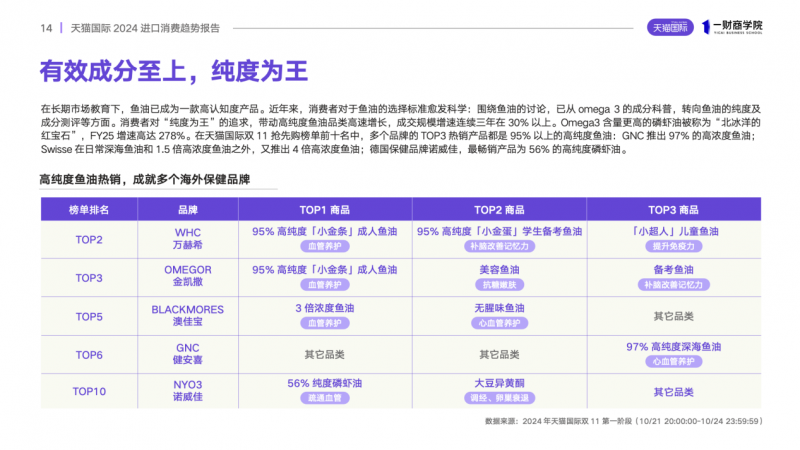Click the NYO3 诺威佳 brand cell
This screenshot has width=800, height=450.
click(x=188, y=391)
